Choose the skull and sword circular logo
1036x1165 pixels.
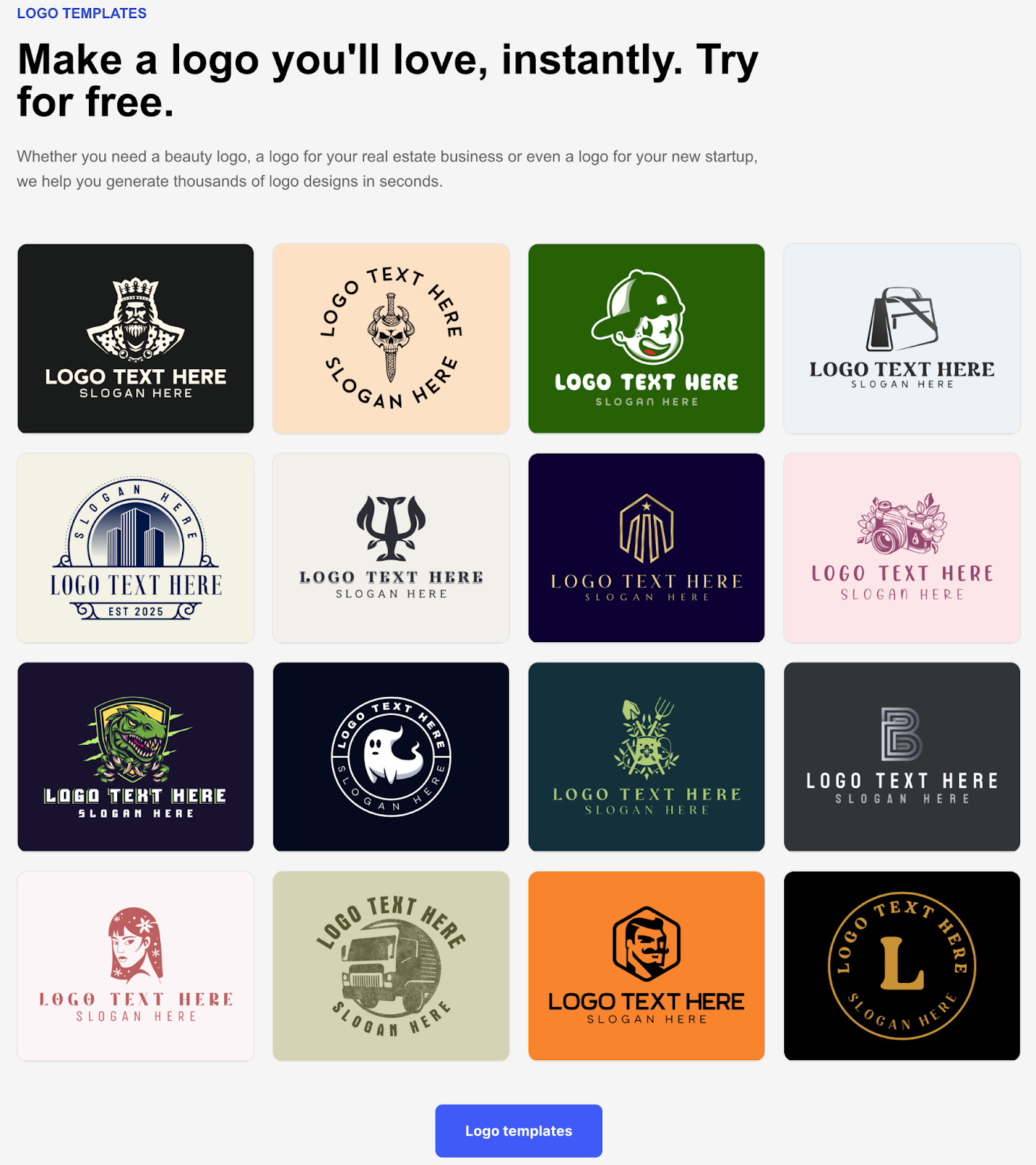tap(391, 339)
